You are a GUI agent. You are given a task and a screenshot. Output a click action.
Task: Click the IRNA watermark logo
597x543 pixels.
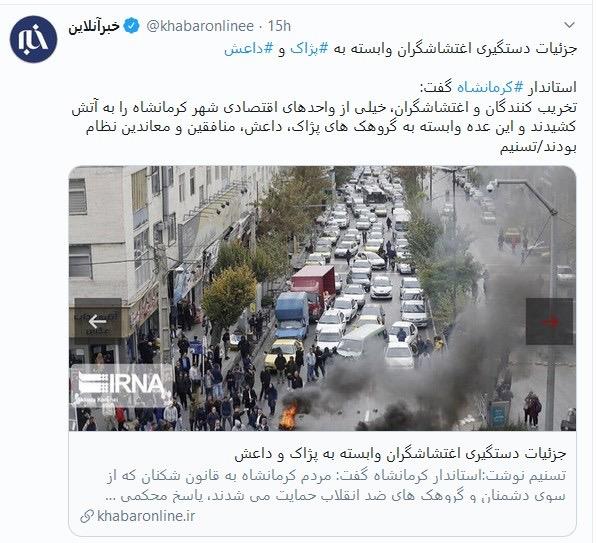click(x=121, y=385)
